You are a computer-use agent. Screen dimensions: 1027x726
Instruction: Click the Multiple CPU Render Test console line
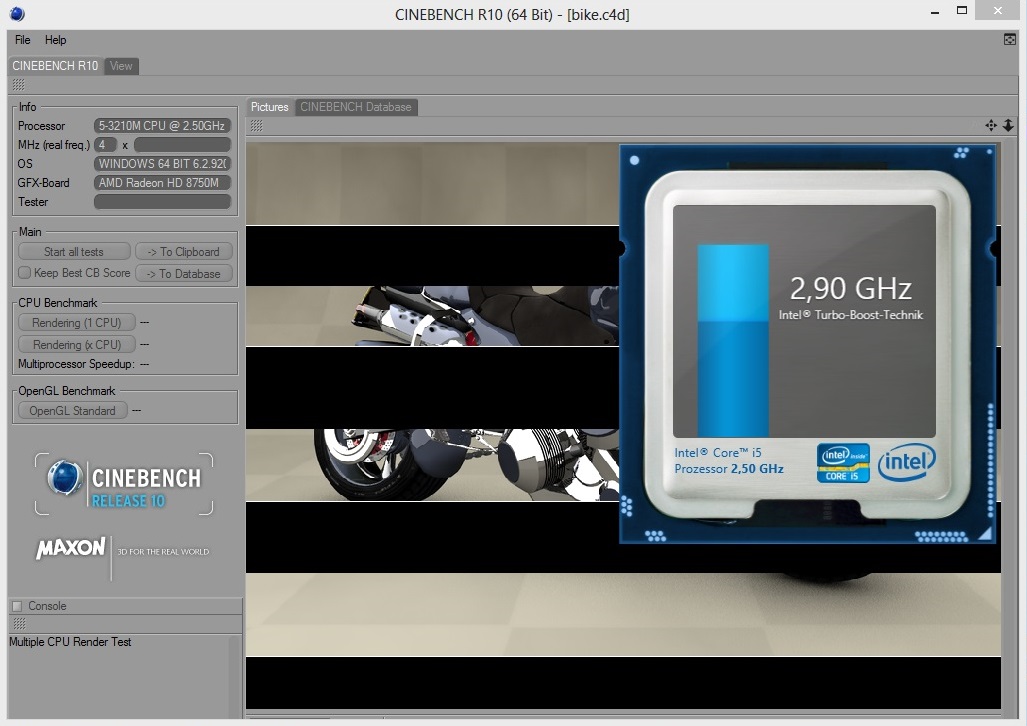[70, 642]
